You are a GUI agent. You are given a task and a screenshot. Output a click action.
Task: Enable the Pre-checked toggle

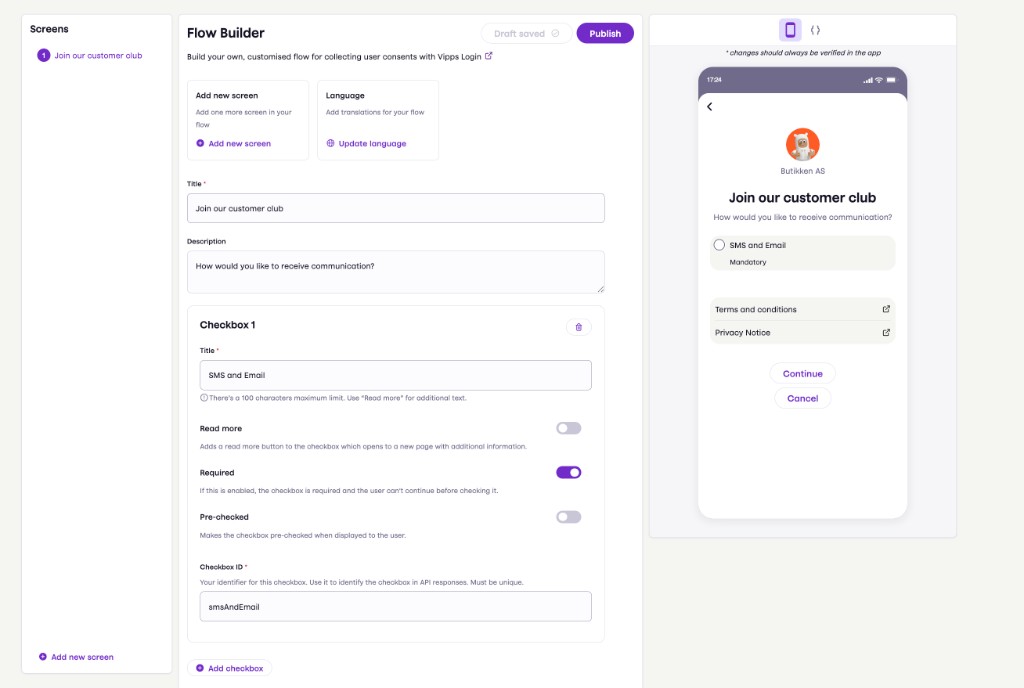click(568, 516)
